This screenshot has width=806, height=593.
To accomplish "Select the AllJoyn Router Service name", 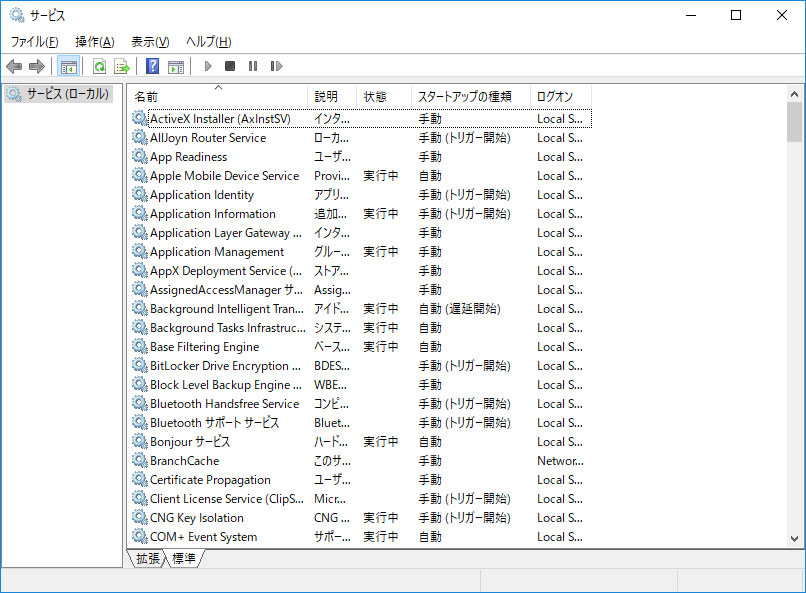I will coord(208,138).
